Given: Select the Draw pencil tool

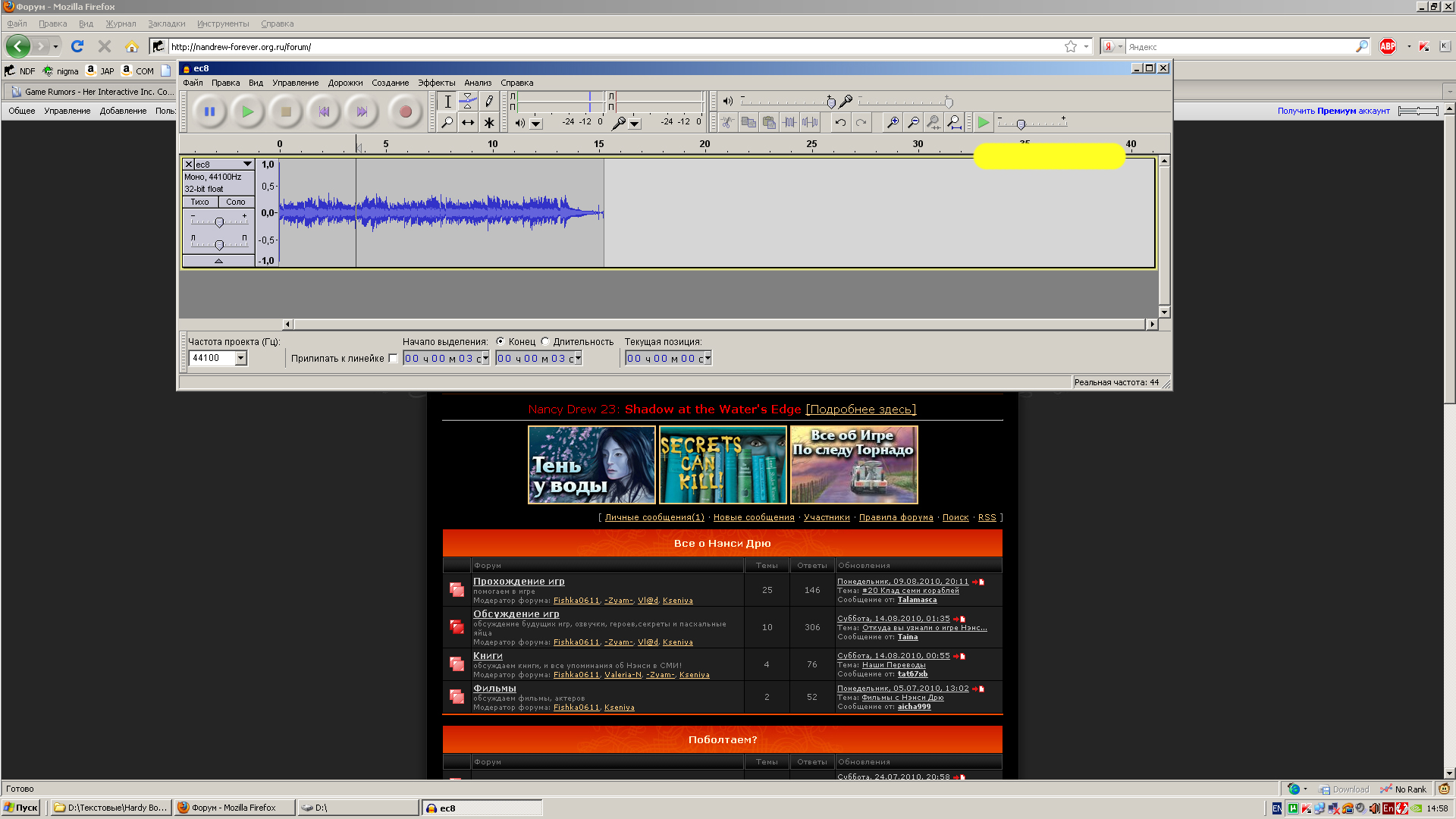Looking at the screenshot, I should click(489, 101).
